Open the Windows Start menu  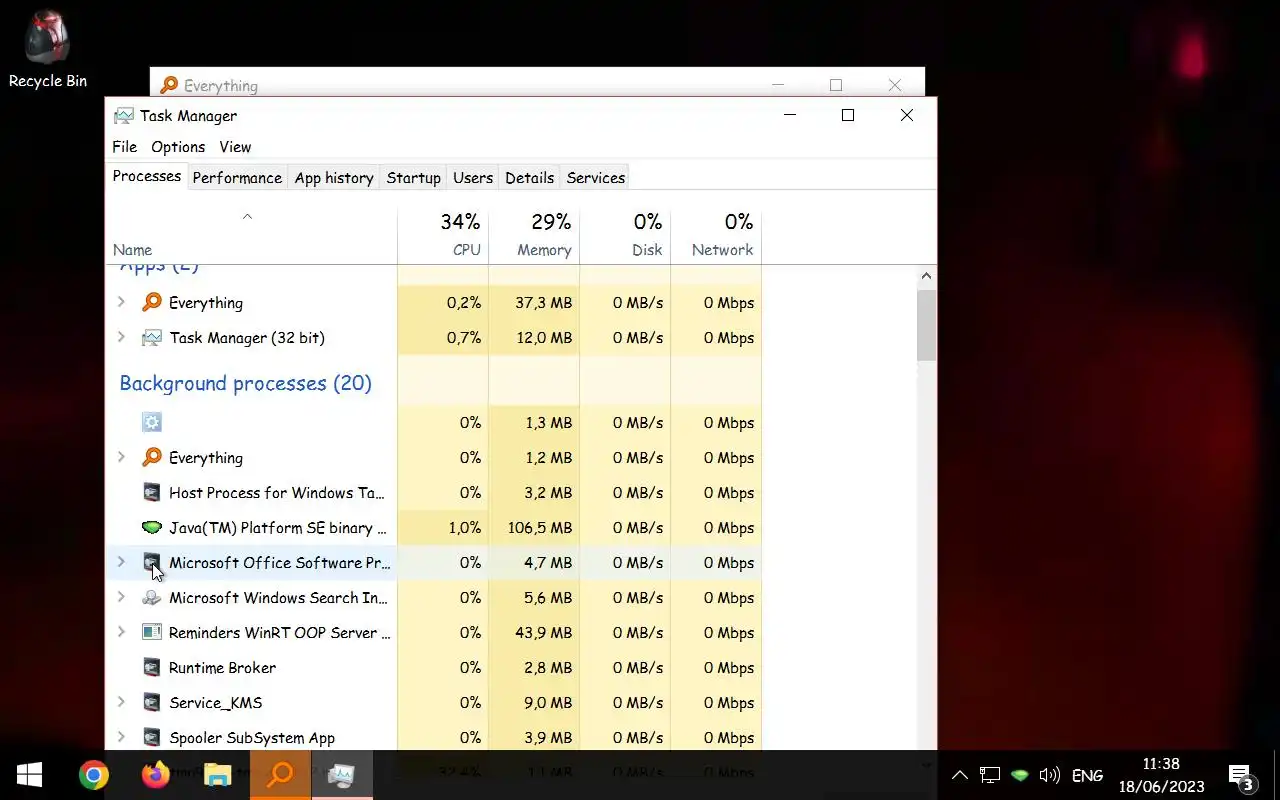point(29,775)
